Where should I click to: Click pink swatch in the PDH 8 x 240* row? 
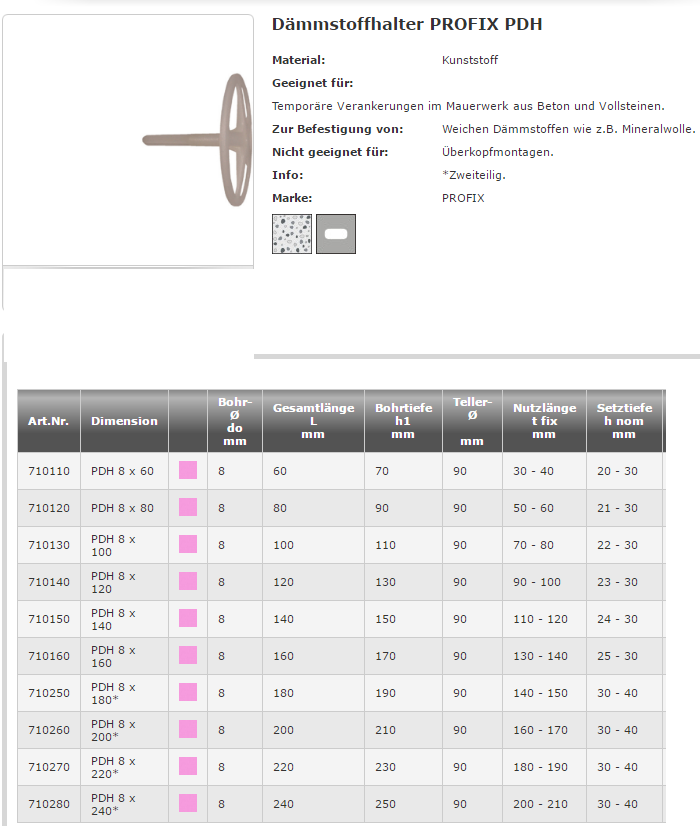tap(188, 804)
